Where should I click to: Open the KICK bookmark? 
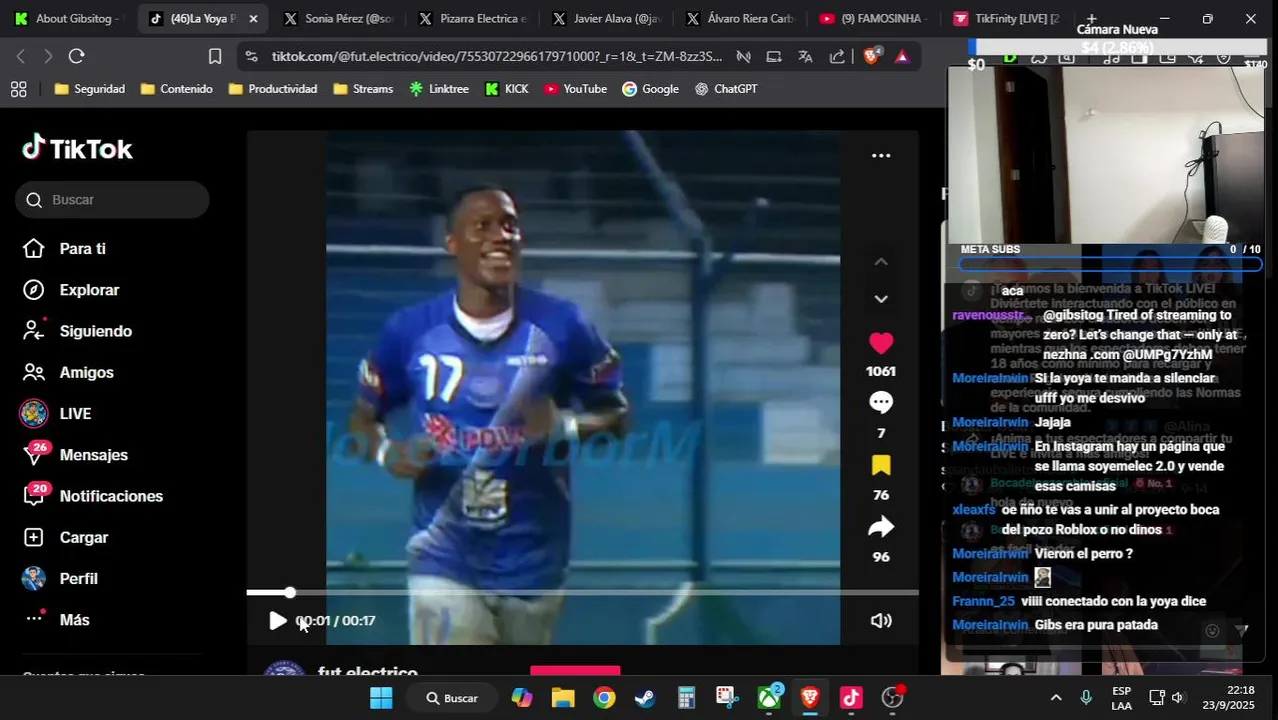pos(507,89)
